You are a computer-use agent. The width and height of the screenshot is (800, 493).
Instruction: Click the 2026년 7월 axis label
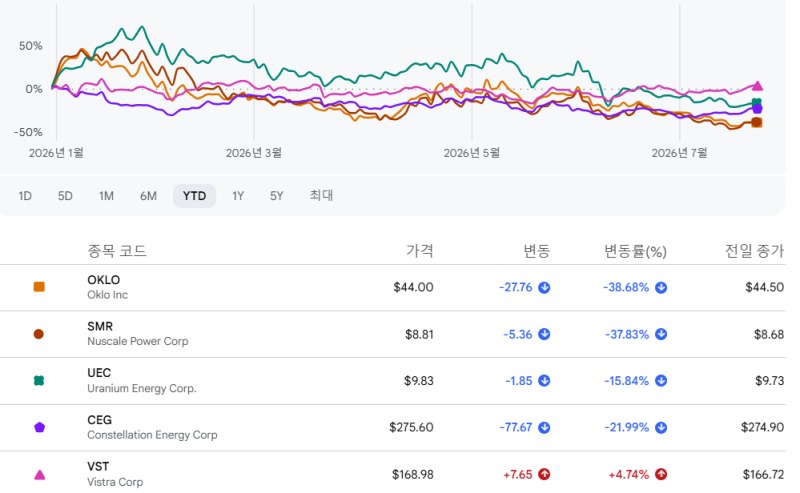(679, 153)
